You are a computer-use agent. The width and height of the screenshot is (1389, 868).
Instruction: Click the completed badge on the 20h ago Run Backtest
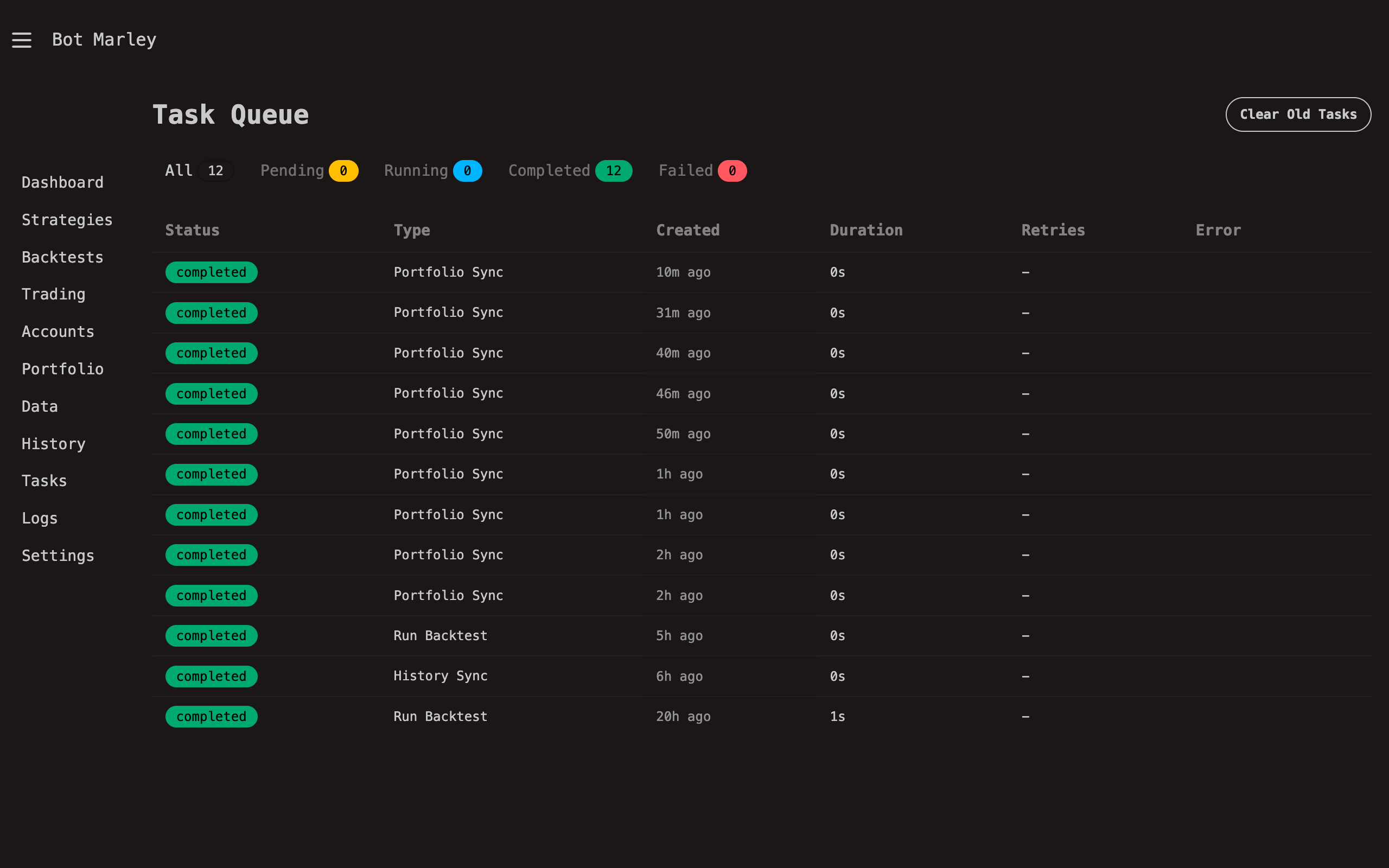[x=211, y=717]
